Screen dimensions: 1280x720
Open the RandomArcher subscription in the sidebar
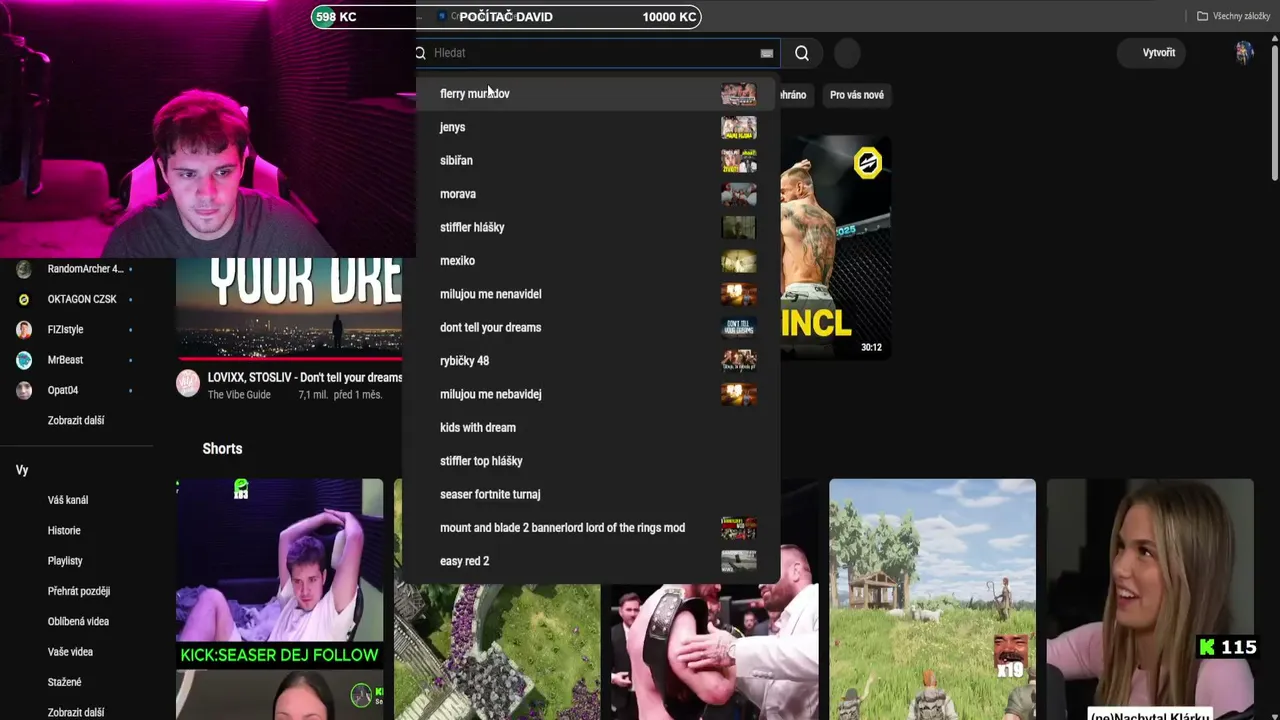coord(86,269)
